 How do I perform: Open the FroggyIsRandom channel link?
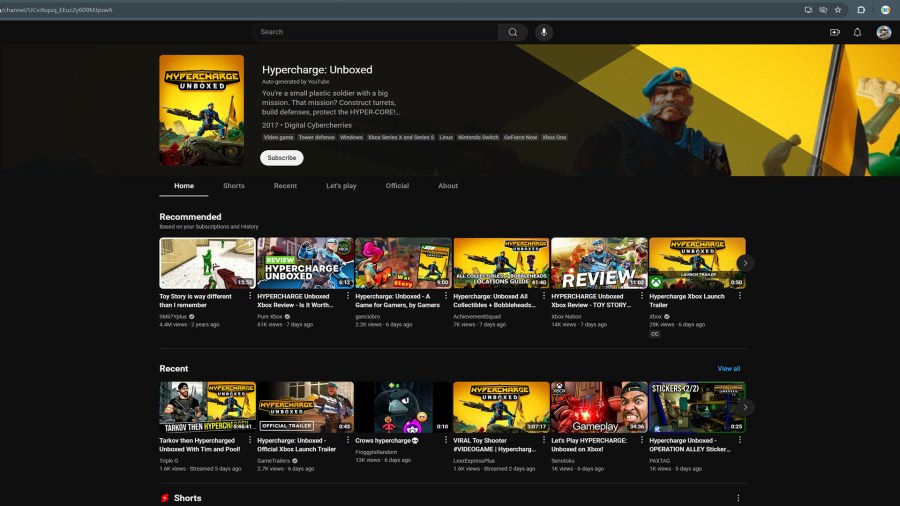[376, 452]
